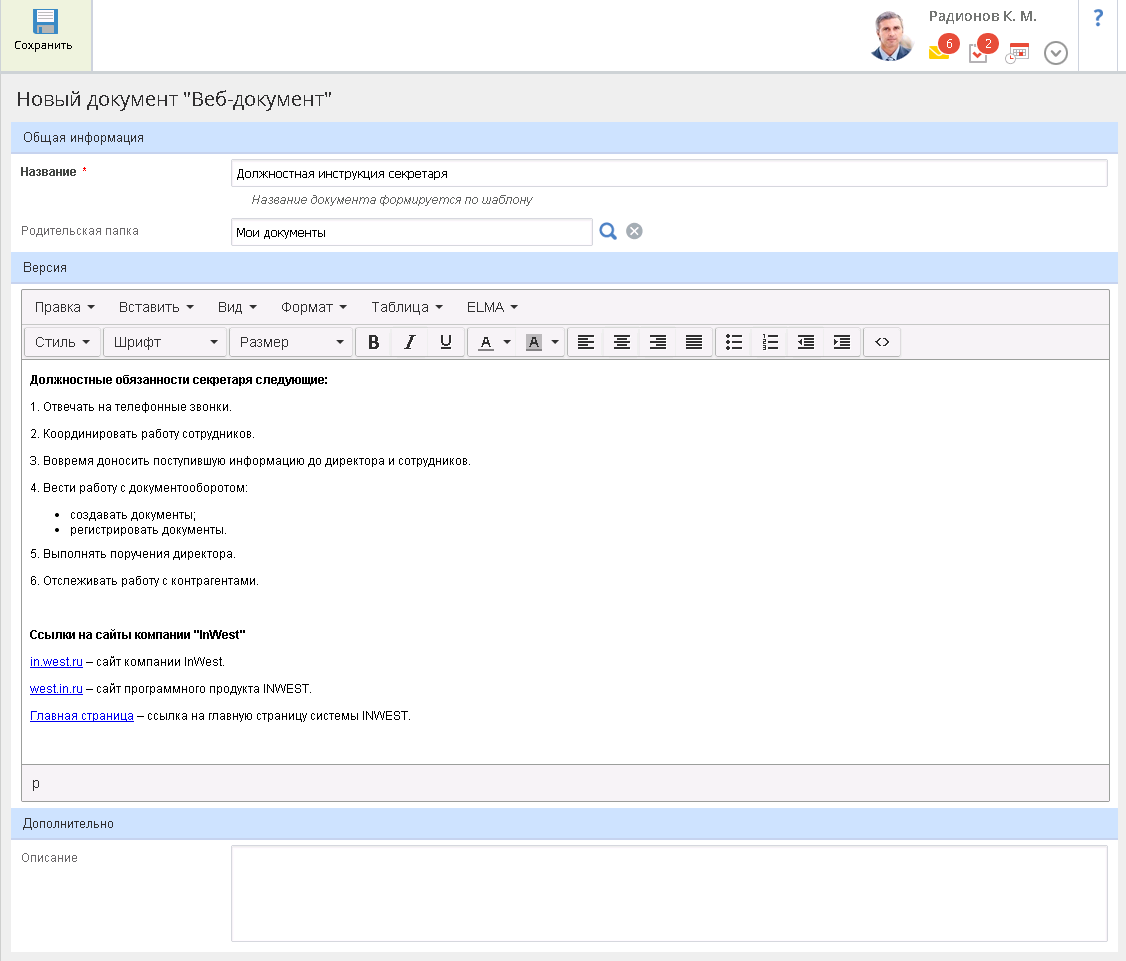This screenshot has width=1126, height=961.
Task: Toggle italic formatting
Action: pyautogui.click(x=409, y=342)
